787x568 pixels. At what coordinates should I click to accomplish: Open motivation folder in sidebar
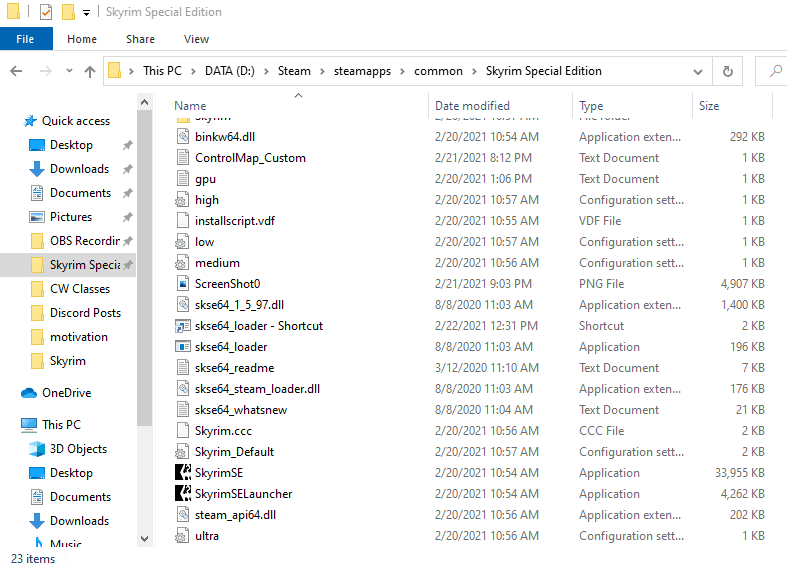click(x=79, y=337)
